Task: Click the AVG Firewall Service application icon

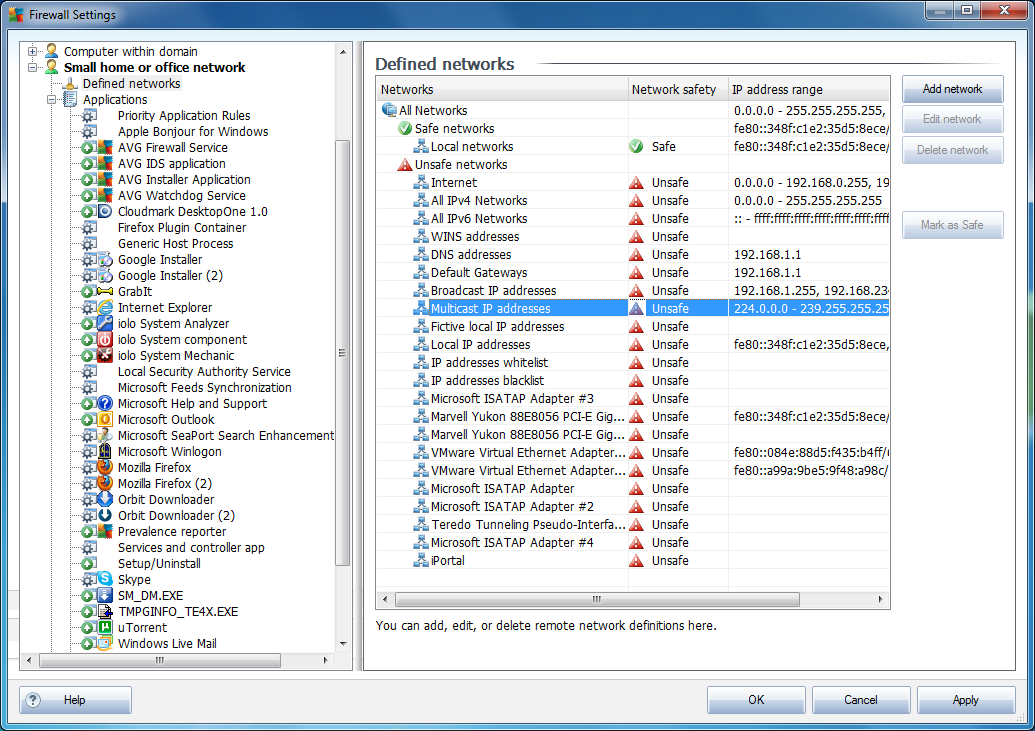Action: (x=105, y=147)
